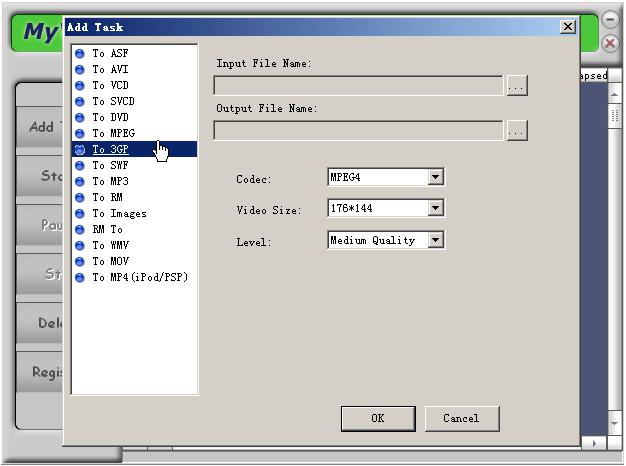Click the blue bullet icon beside To ASF

point(80,54)
